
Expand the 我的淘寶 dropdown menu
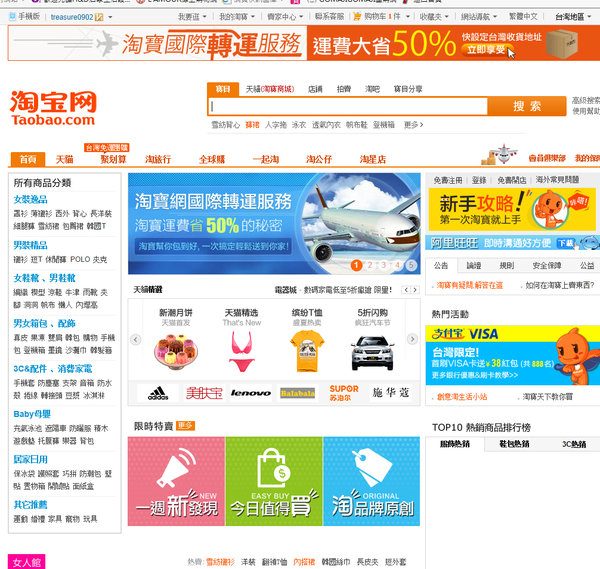coord(253,17)
